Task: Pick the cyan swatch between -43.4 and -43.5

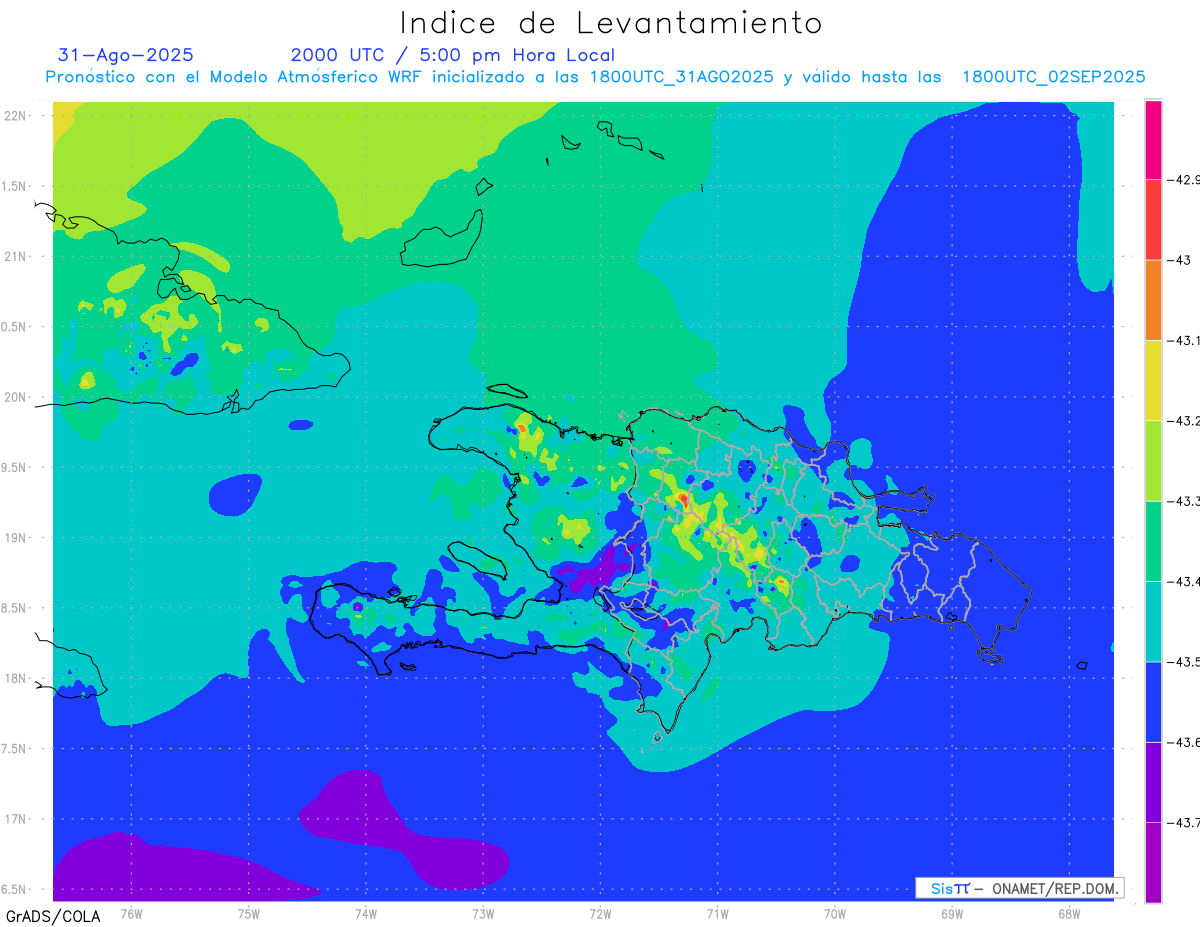Action: click(x=1153, y=622)
